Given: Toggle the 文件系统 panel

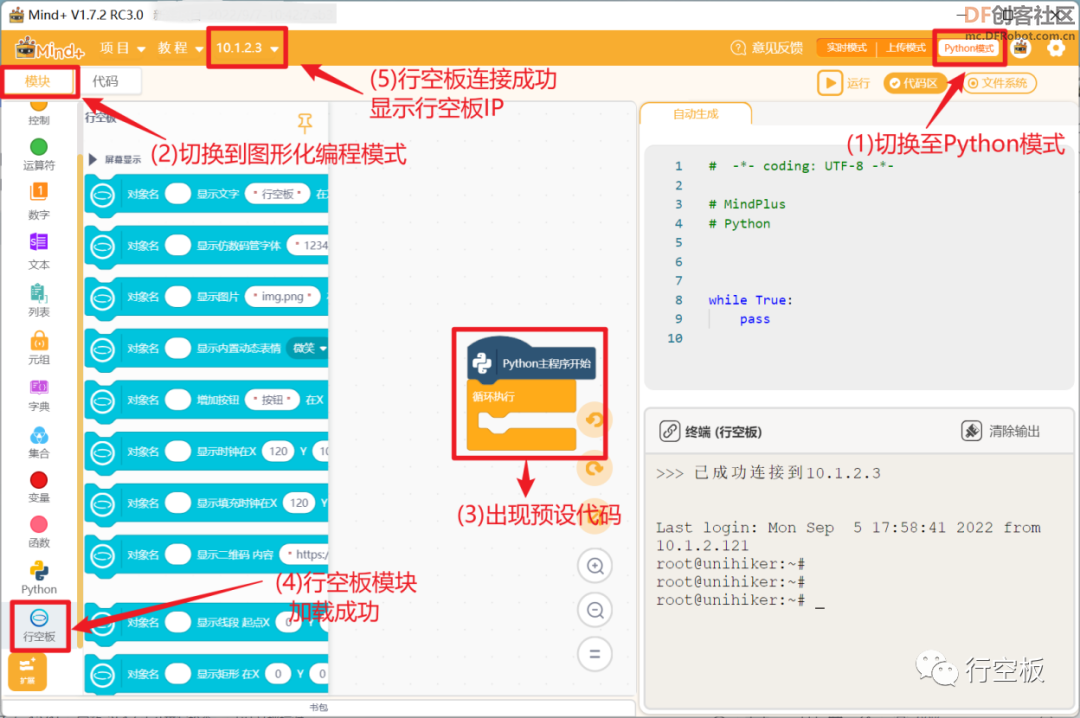Looking at the screenshot, I should tap(998, 83).
